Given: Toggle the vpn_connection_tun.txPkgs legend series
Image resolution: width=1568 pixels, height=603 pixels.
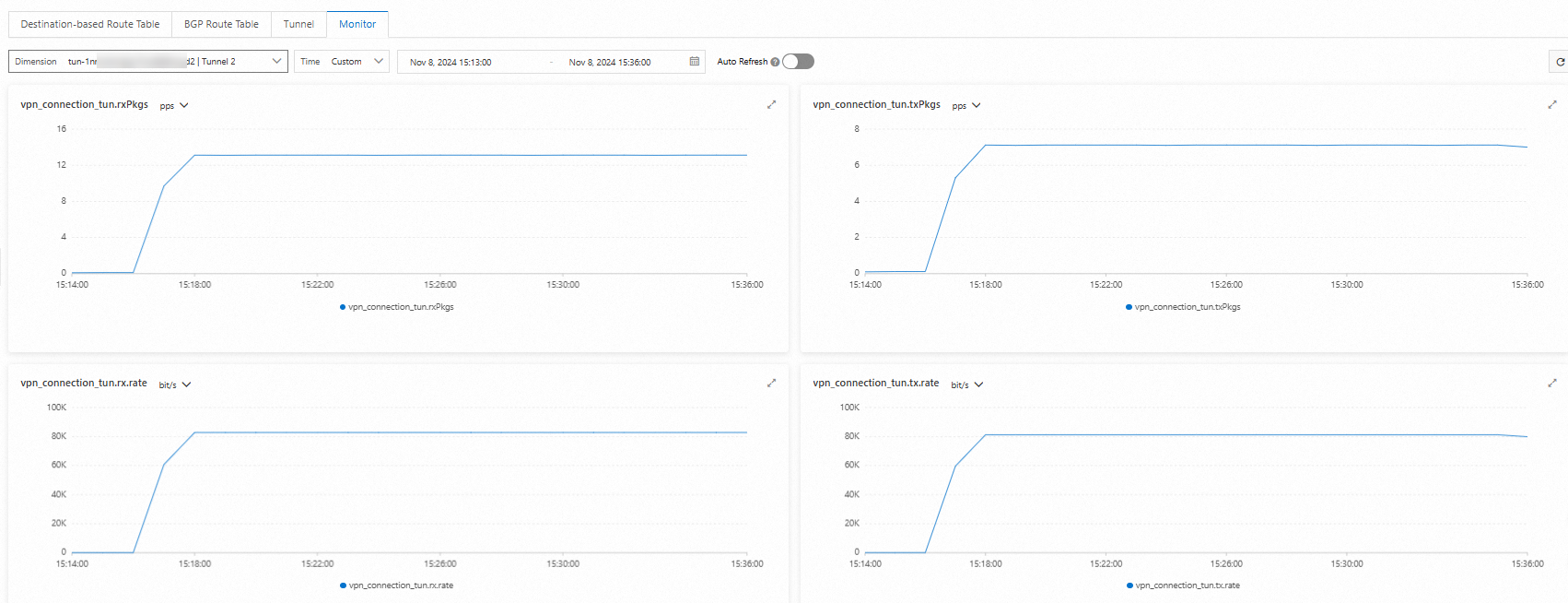Looking at the screenshot, I should coord(1183,307).
